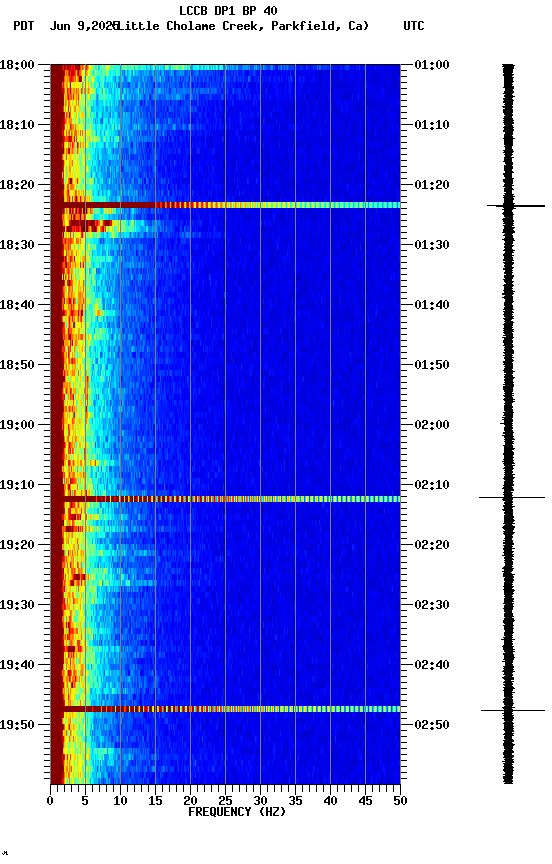The height and width of the screenshot is (864, 552).
Task: Click the 20 Hz frequency axis label
Action: pyautogui.click(x=190, y=801)
